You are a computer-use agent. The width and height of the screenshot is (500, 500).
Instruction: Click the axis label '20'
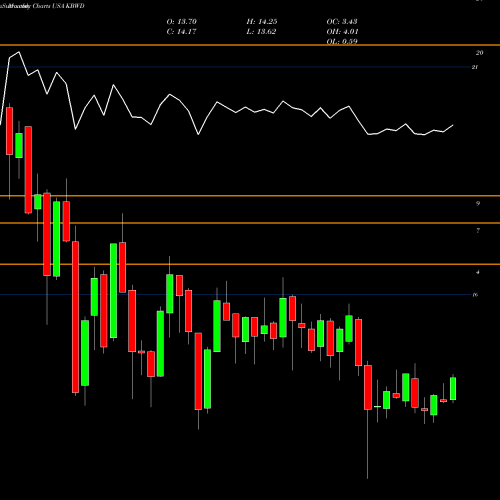click(479, 53)
